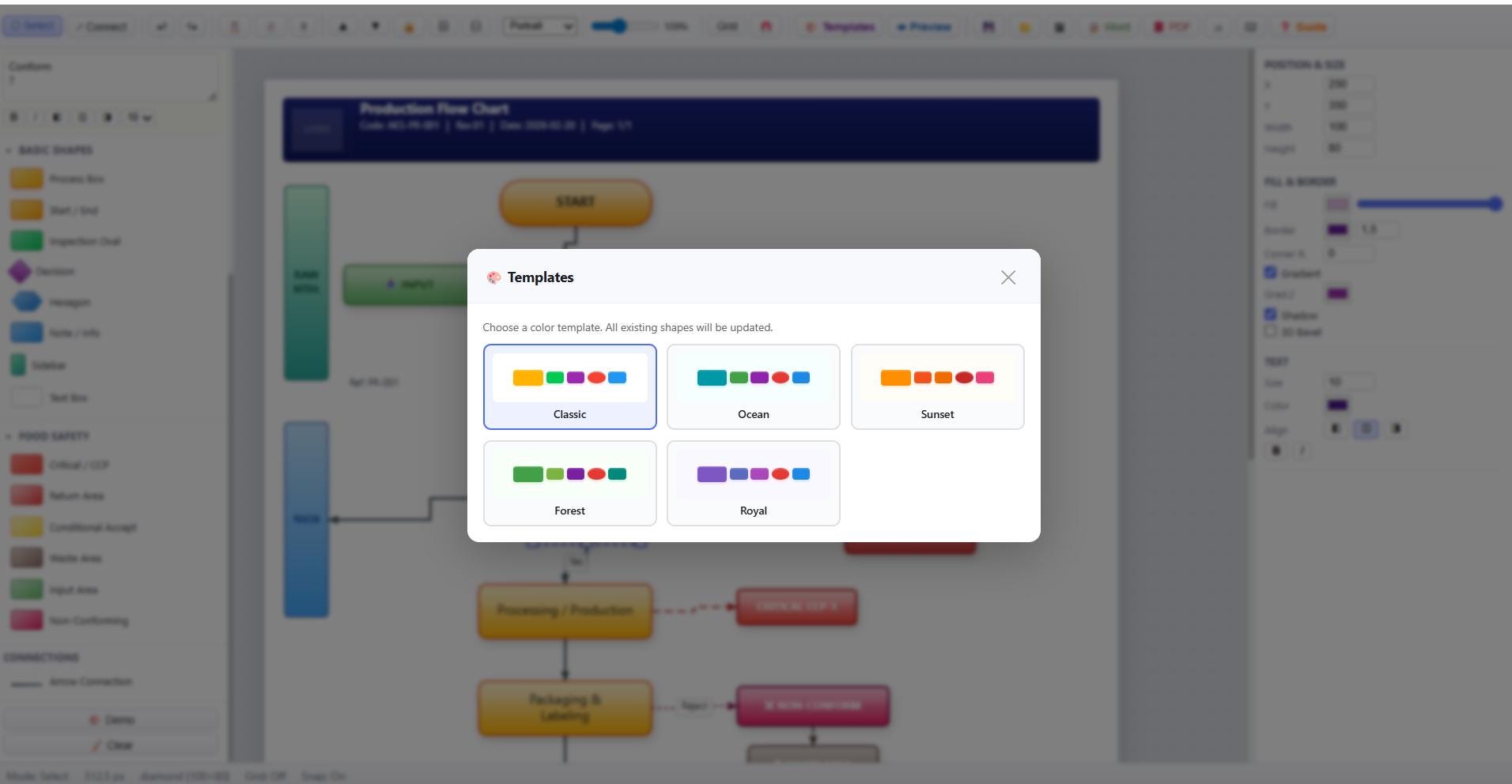Select the Note / Info shape icon
Viewport: 1512px width, 784px height.
[27, 333]
